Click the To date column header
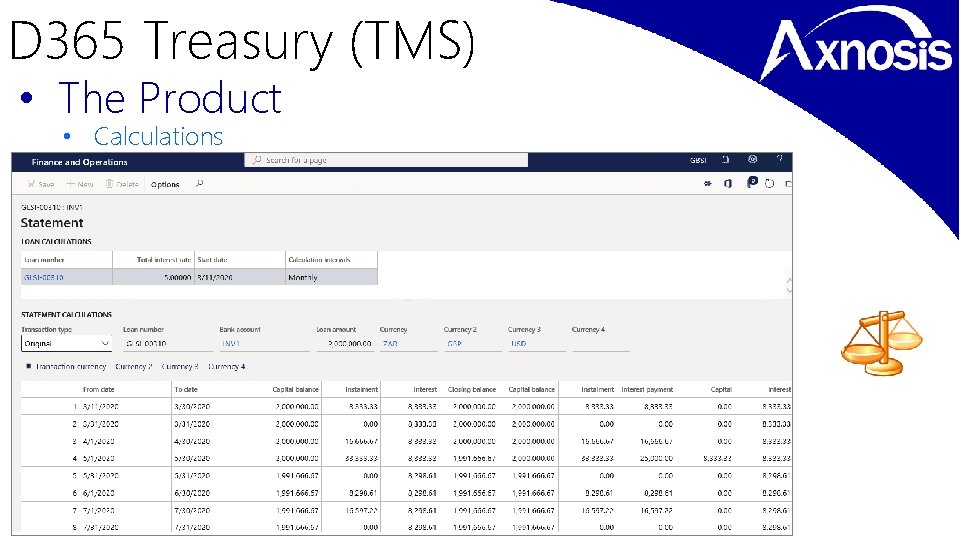The image size is (960, 540). (186, 389)
